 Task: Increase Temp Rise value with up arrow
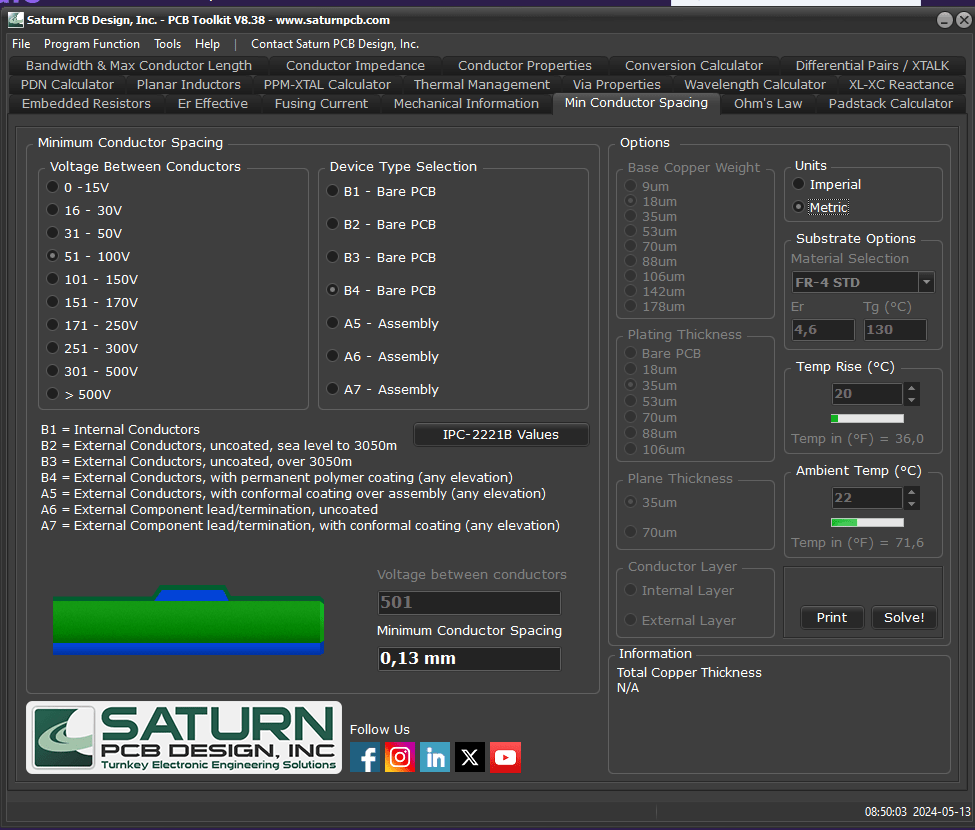pos(912,388)
